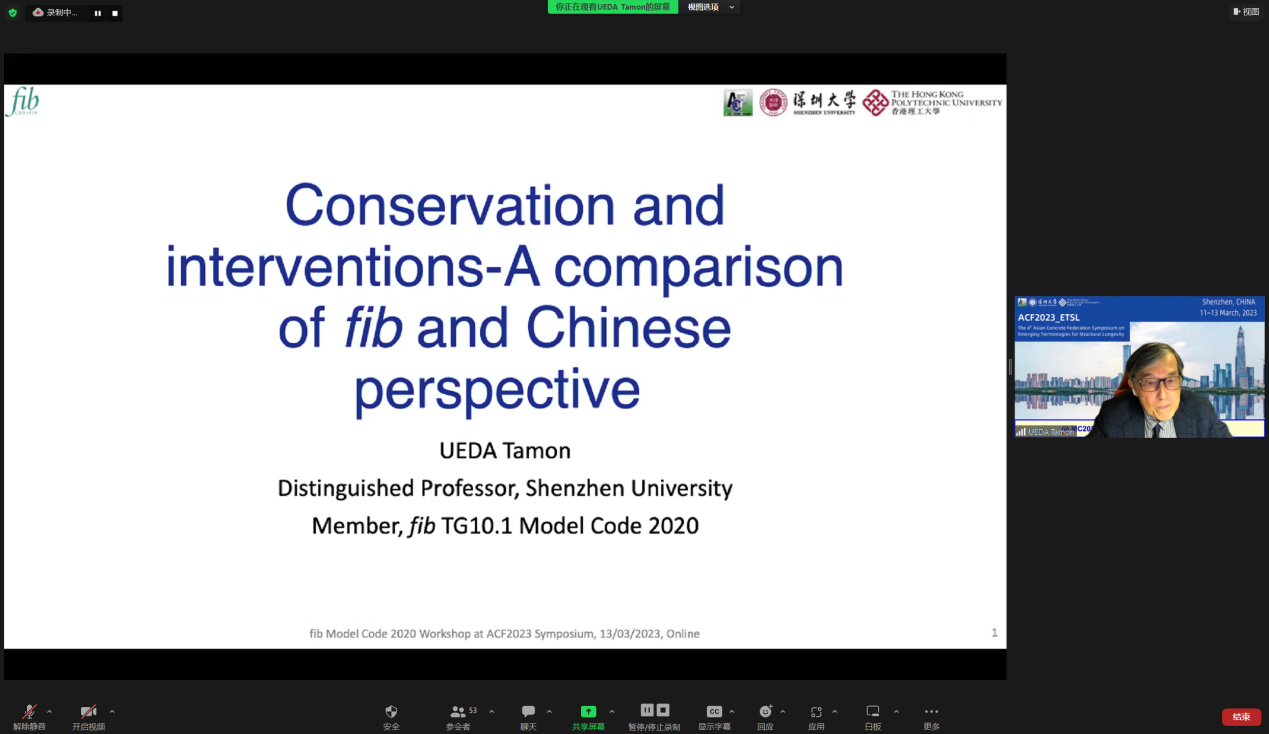
Task: Show the Participants panel
Action: pyautogui.click(x=458, y=712)
